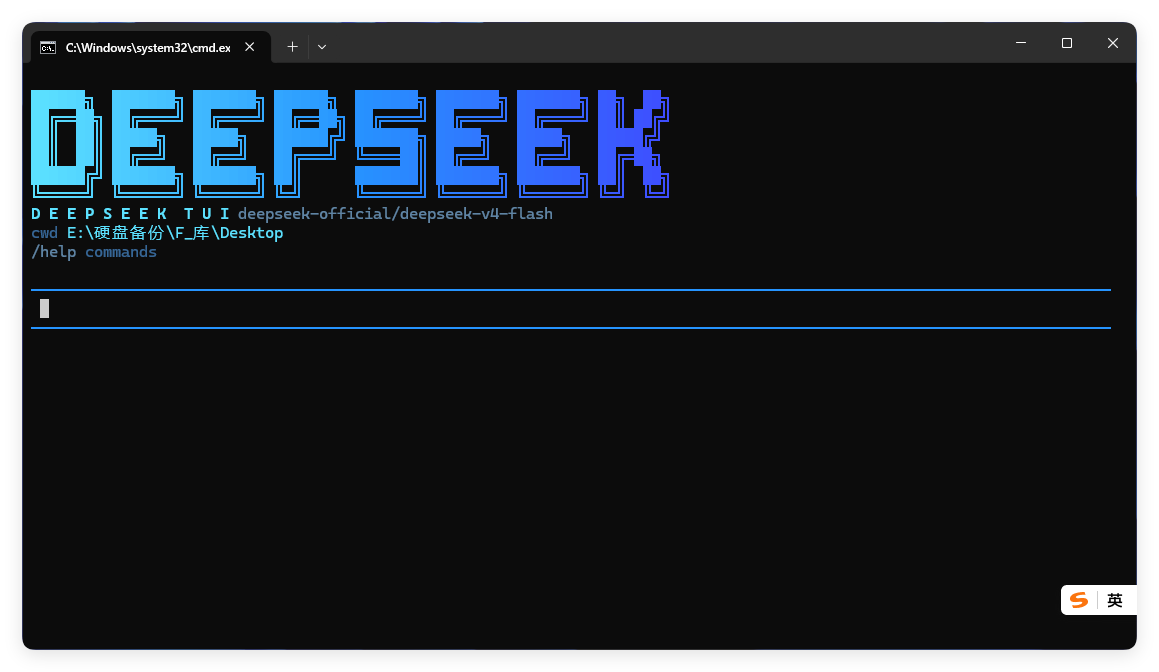Open a new terminal tab

coord(292,47)
